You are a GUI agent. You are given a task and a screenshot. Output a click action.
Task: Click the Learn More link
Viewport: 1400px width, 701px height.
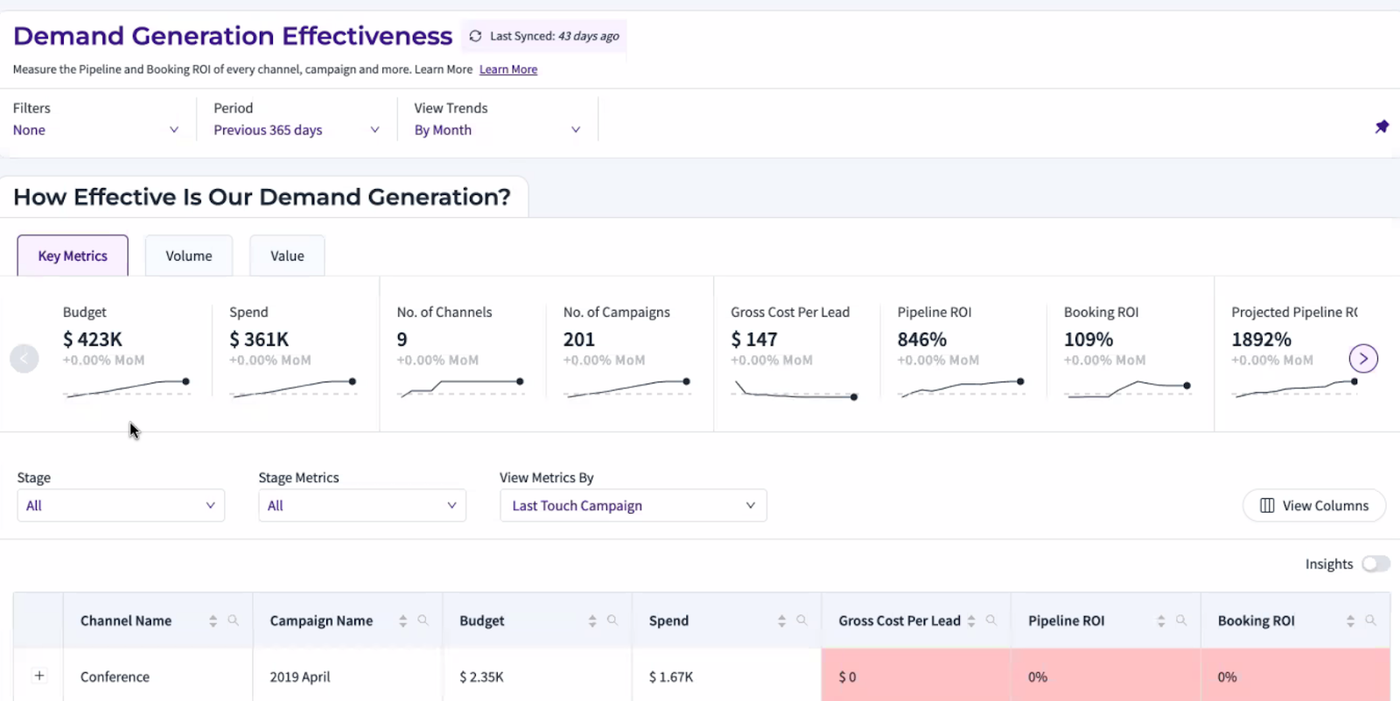(x=508, y=70)
